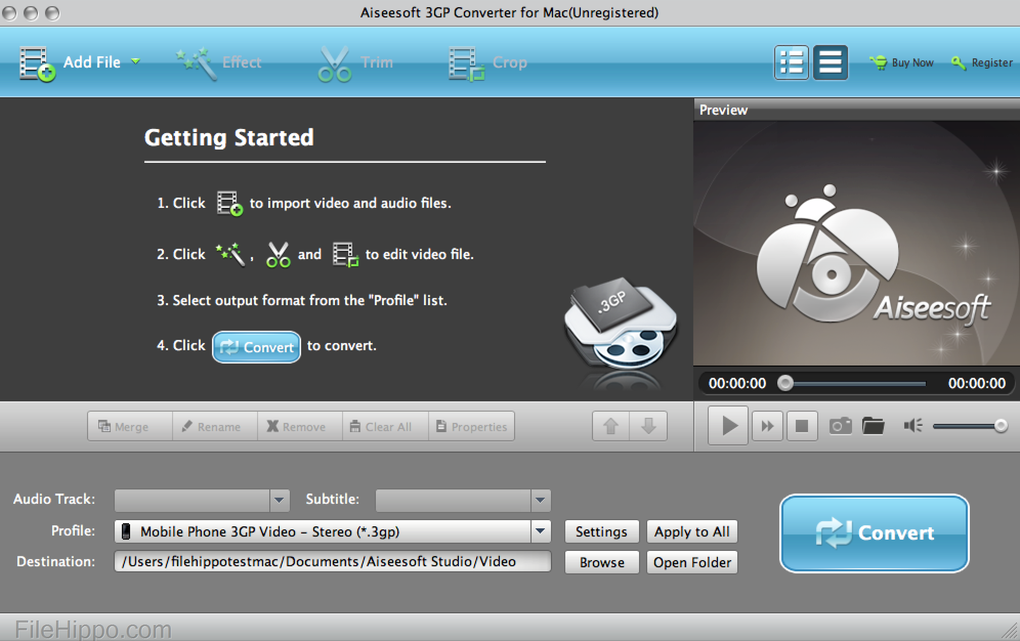Move item up with arrow button

point(610,426)
